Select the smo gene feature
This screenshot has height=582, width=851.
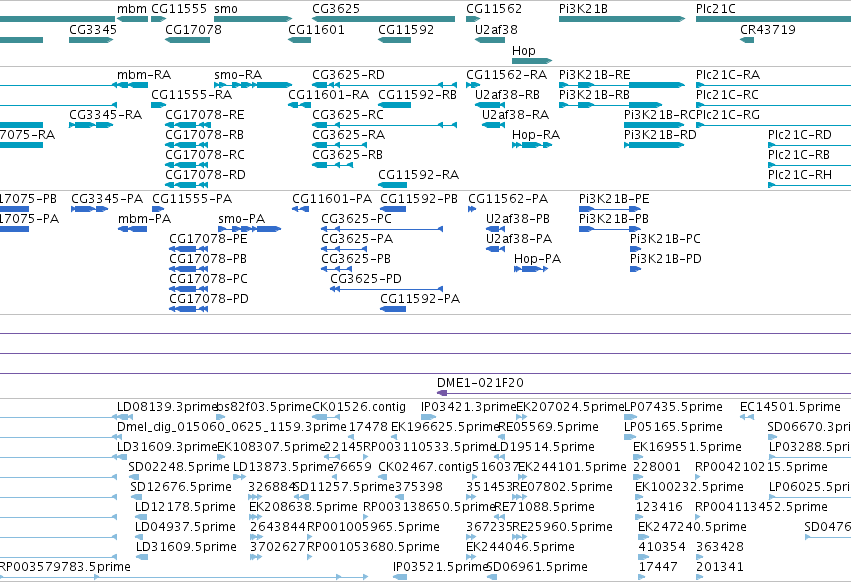click(253, 19)
